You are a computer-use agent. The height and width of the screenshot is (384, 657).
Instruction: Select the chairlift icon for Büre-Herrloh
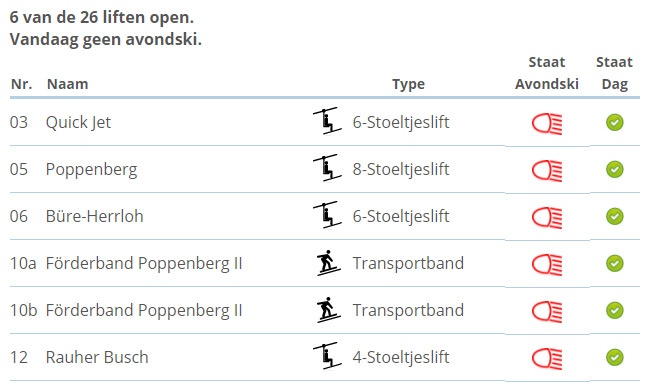(x=327, y=215)
